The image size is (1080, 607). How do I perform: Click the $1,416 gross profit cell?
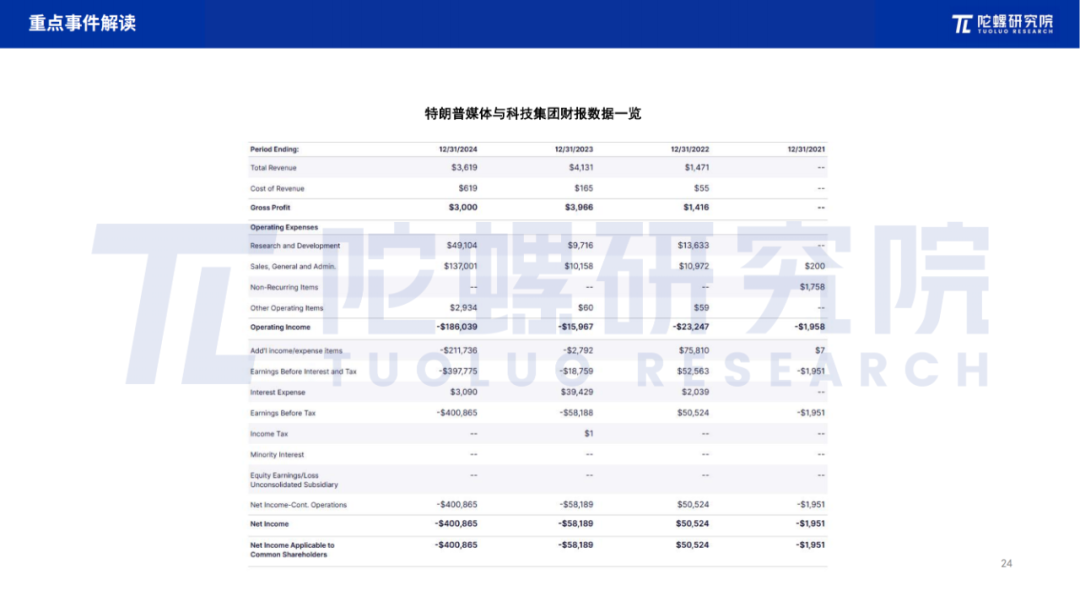[696, 207]
